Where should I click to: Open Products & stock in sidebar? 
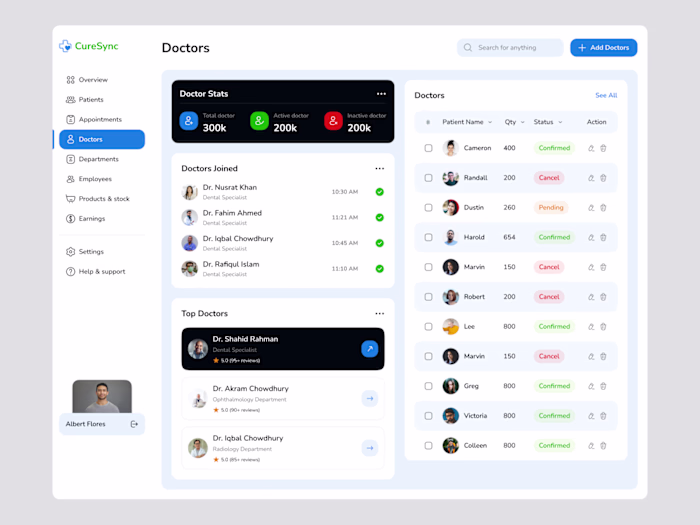(x=102, y=199)
